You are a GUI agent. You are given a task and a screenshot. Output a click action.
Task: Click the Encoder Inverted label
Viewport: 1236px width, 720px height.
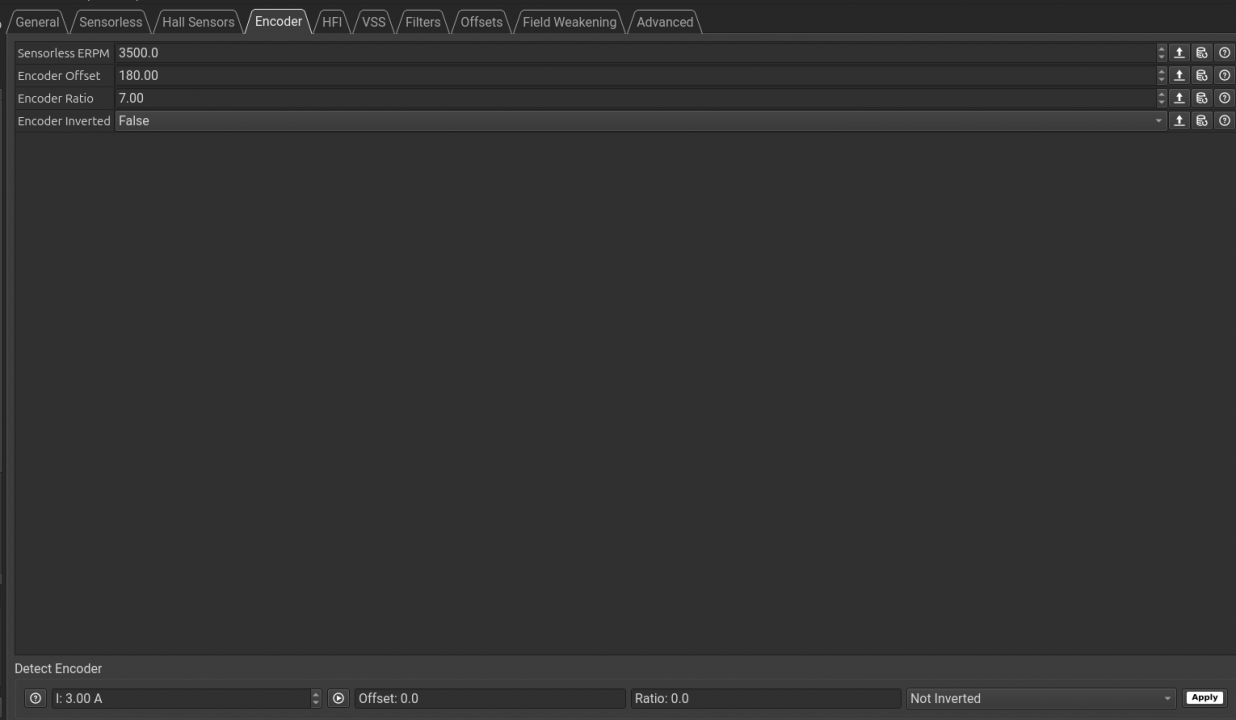(64, 121)
